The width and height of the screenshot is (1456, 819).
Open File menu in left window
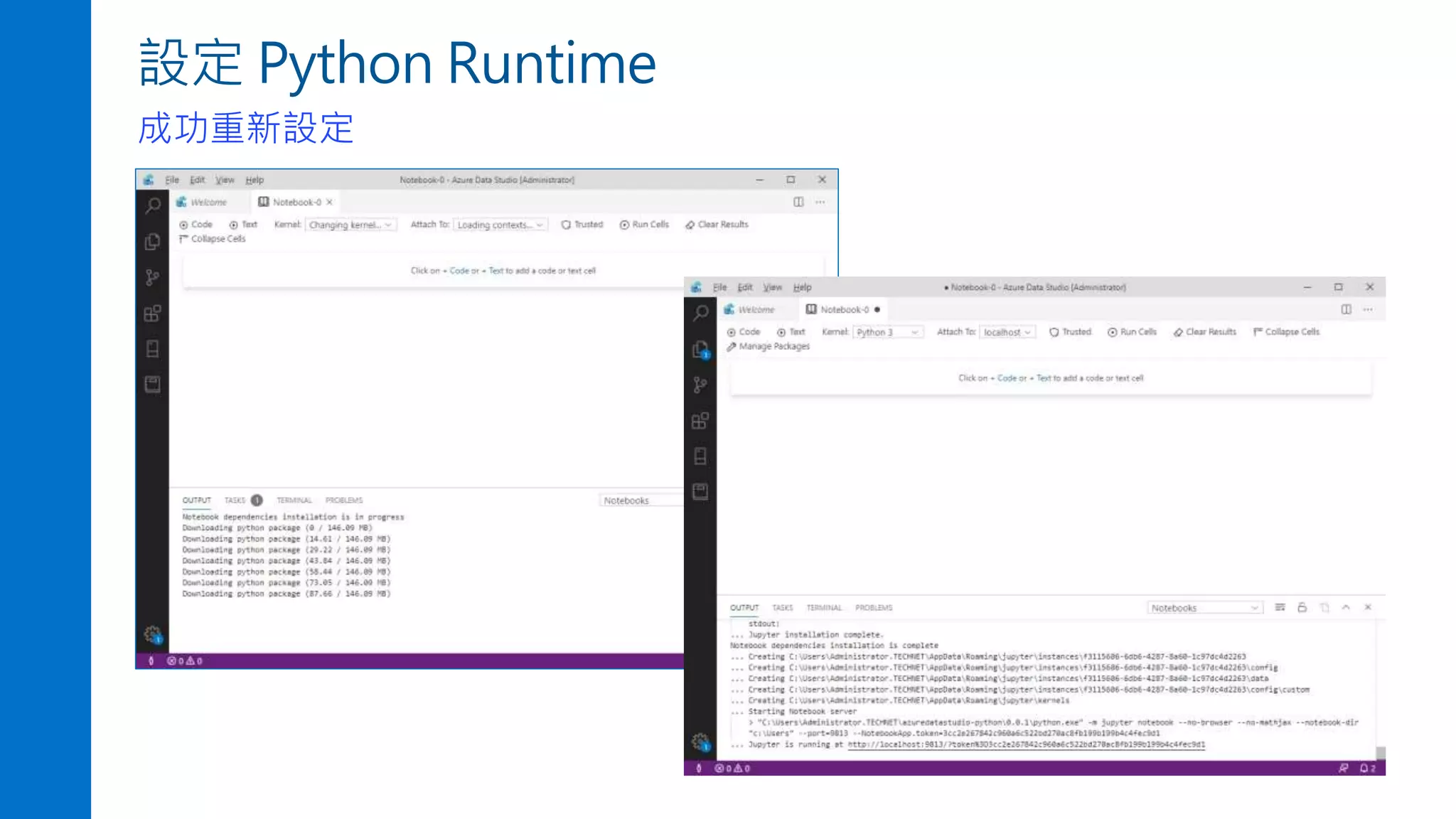coord(172,180)
